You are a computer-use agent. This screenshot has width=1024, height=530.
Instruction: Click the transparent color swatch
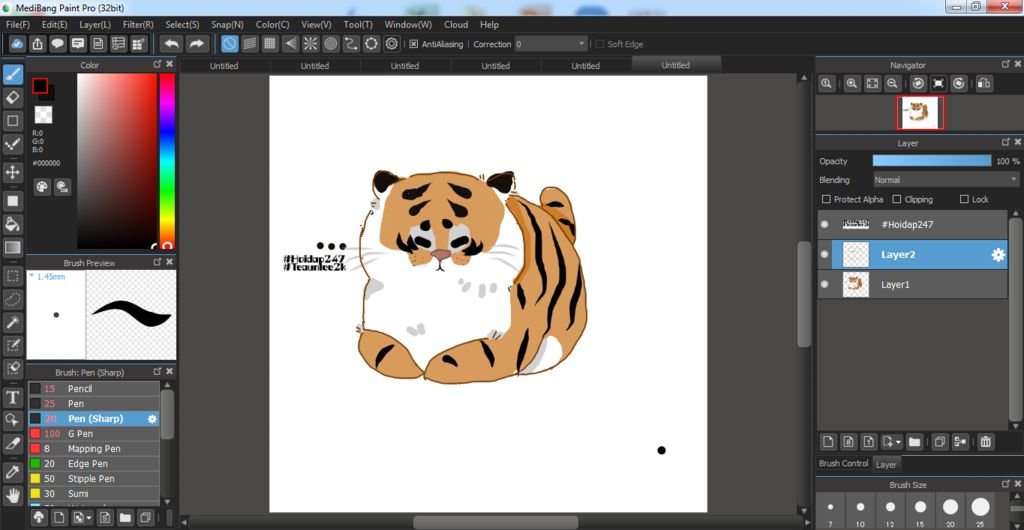point(43,115)
